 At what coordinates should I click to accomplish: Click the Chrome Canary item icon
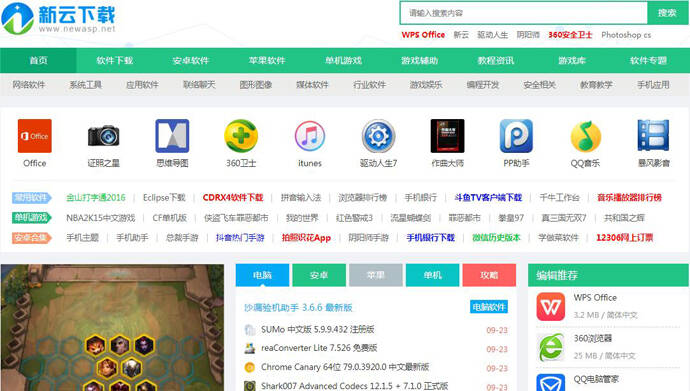point(250,367)
